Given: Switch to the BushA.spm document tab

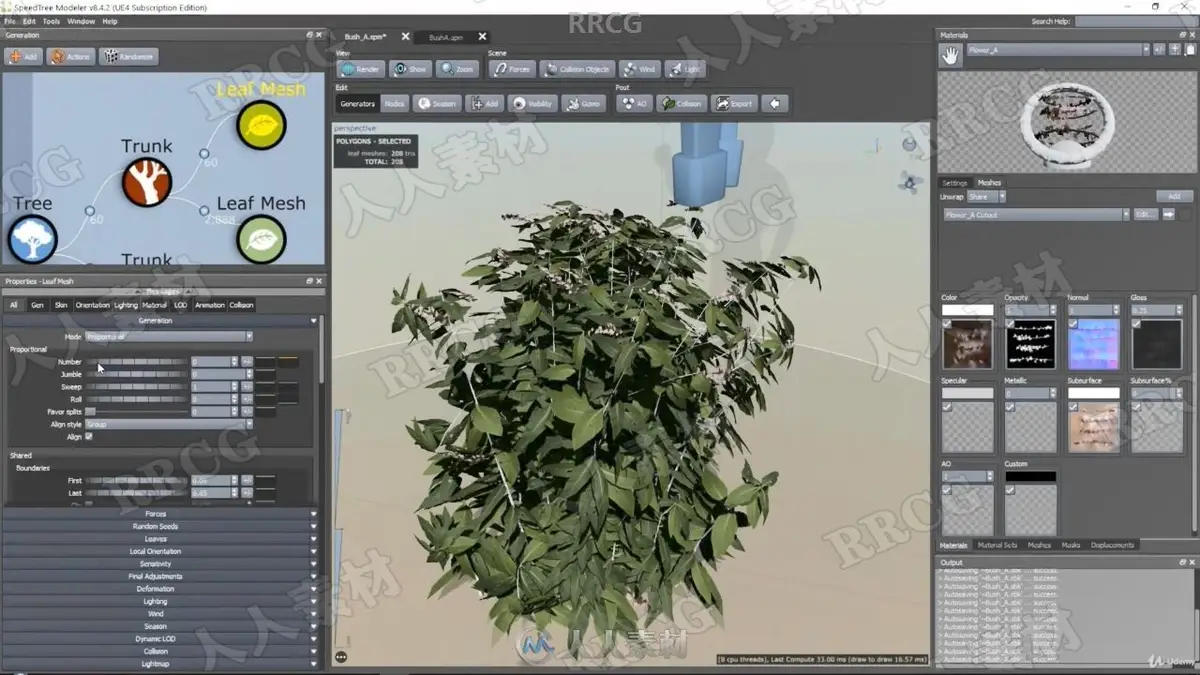Looking at the screenshot, I should point(446,37).
